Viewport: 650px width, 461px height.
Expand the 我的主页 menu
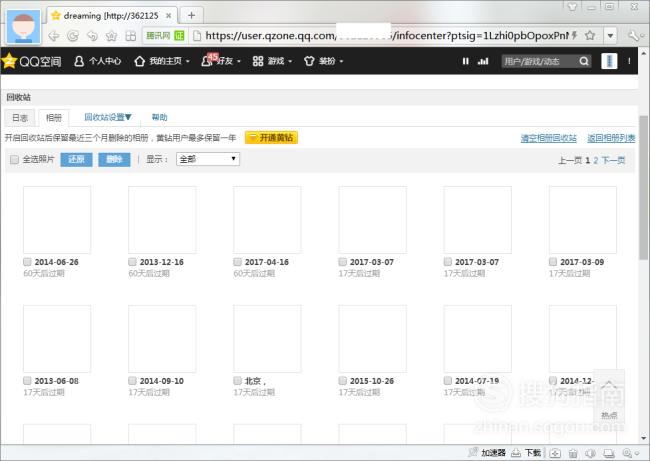(162, 61)
